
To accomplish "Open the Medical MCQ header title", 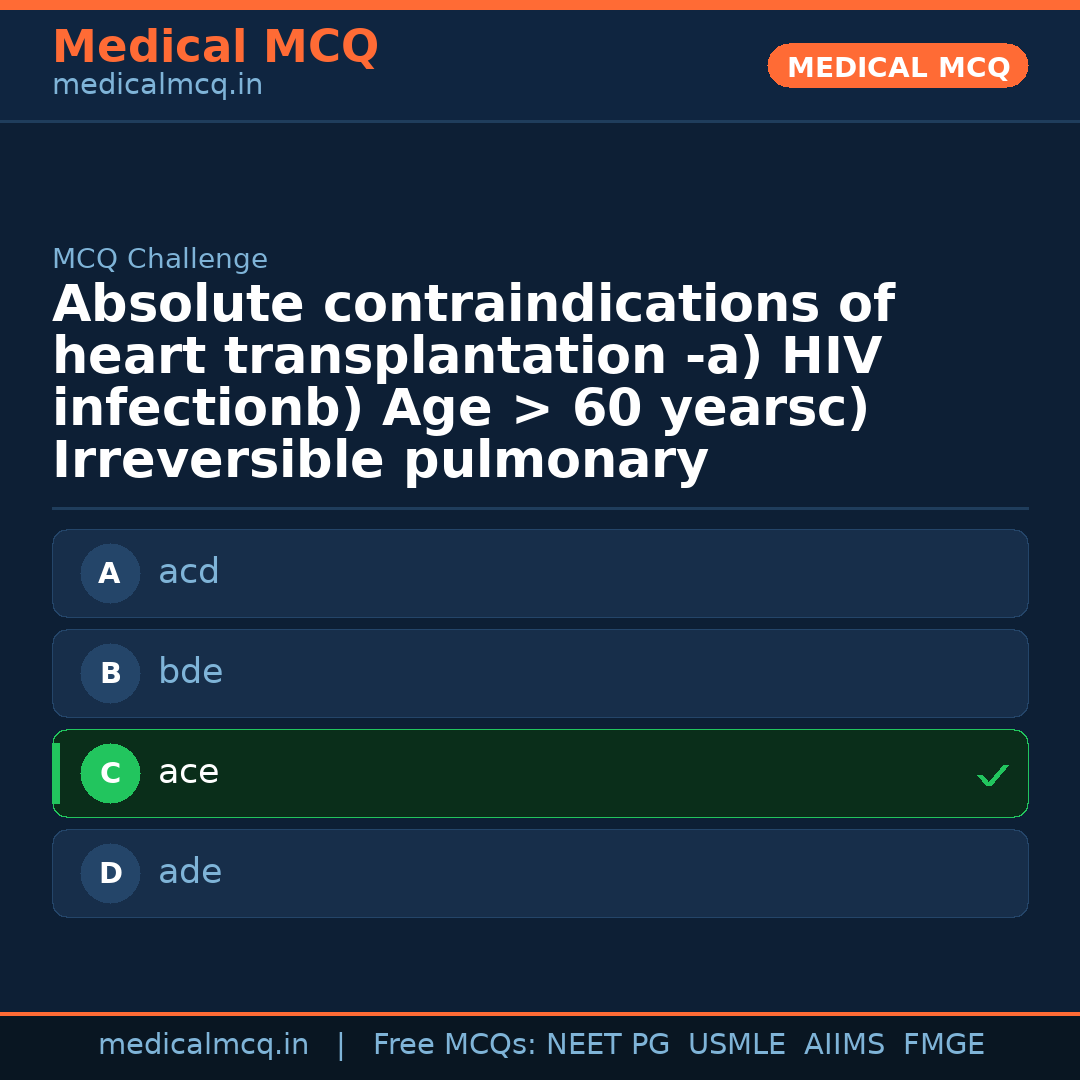I will (215, 47).
